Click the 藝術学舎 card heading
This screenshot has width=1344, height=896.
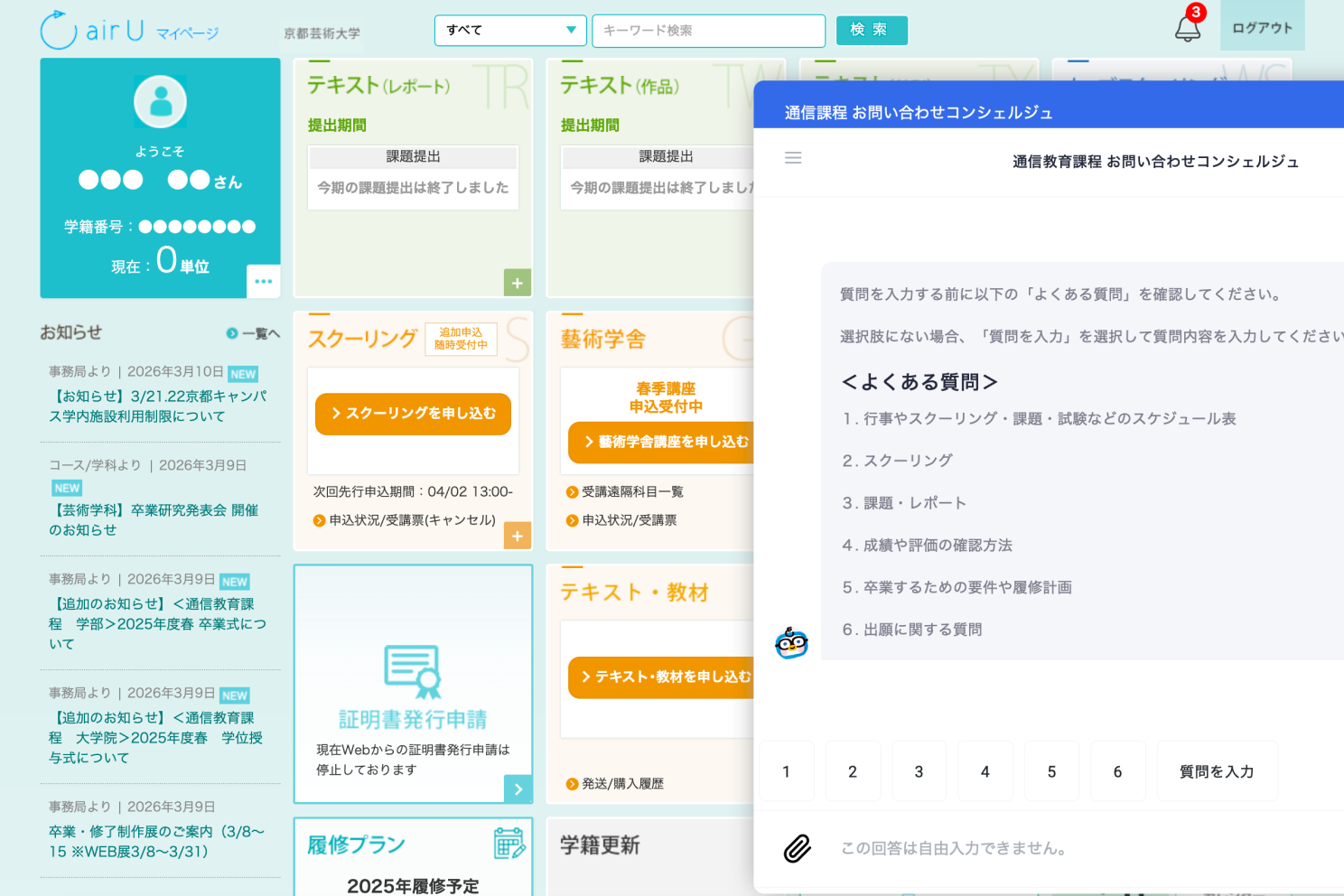point(603,340)
